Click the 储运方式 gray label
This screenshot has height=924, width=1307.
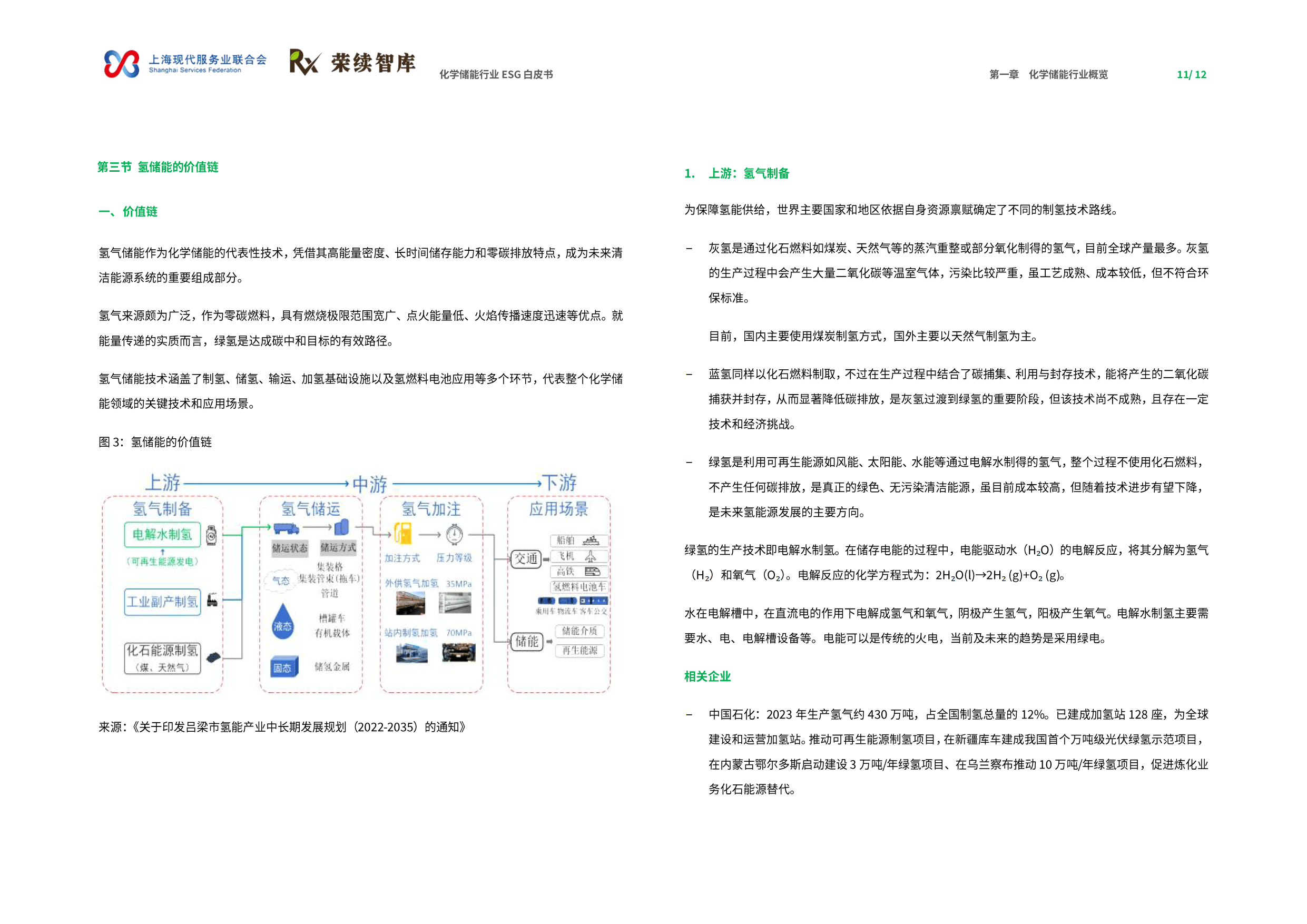[338, 548]
